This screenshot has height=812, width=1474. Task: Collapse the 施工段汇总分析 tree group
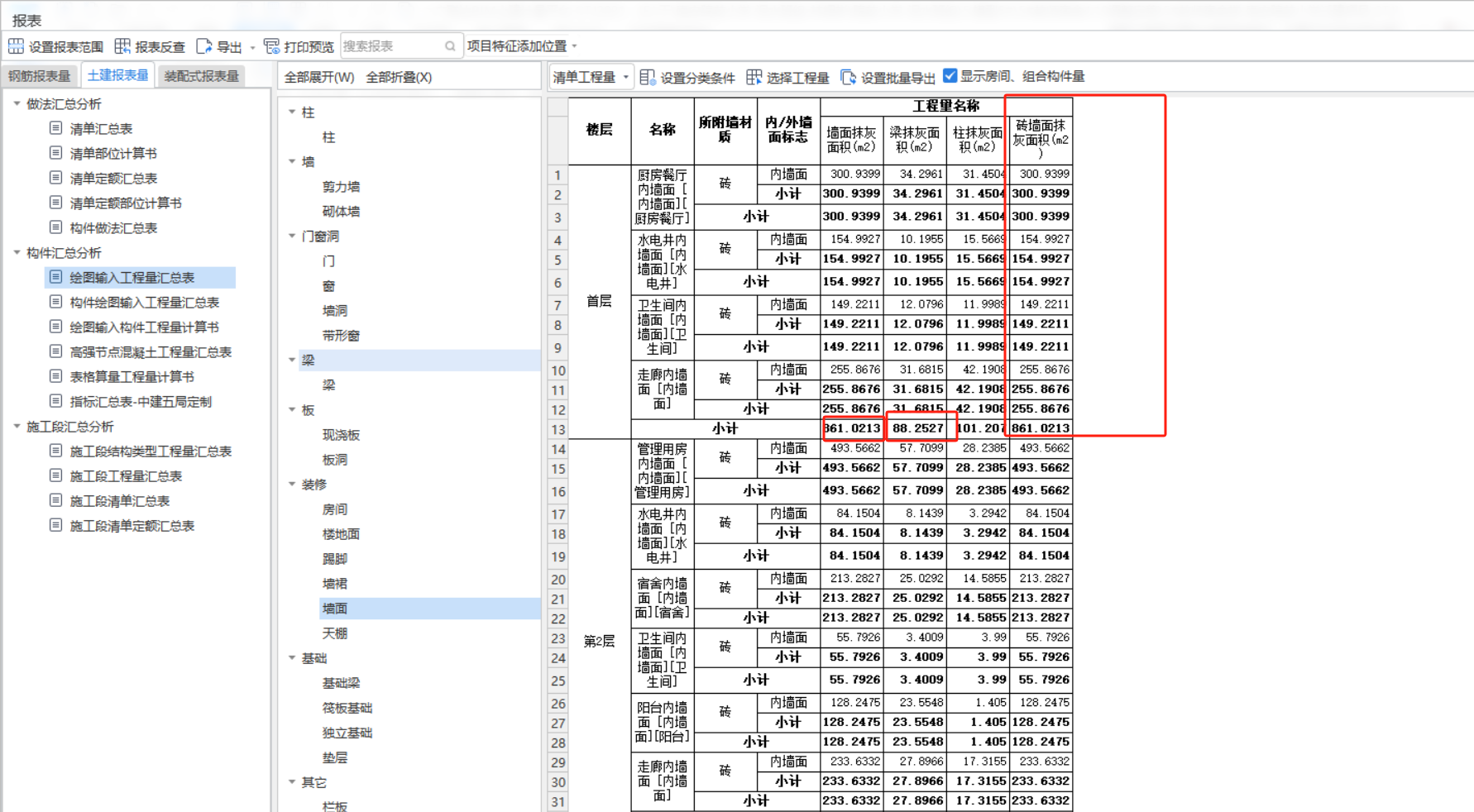point(17,426)
